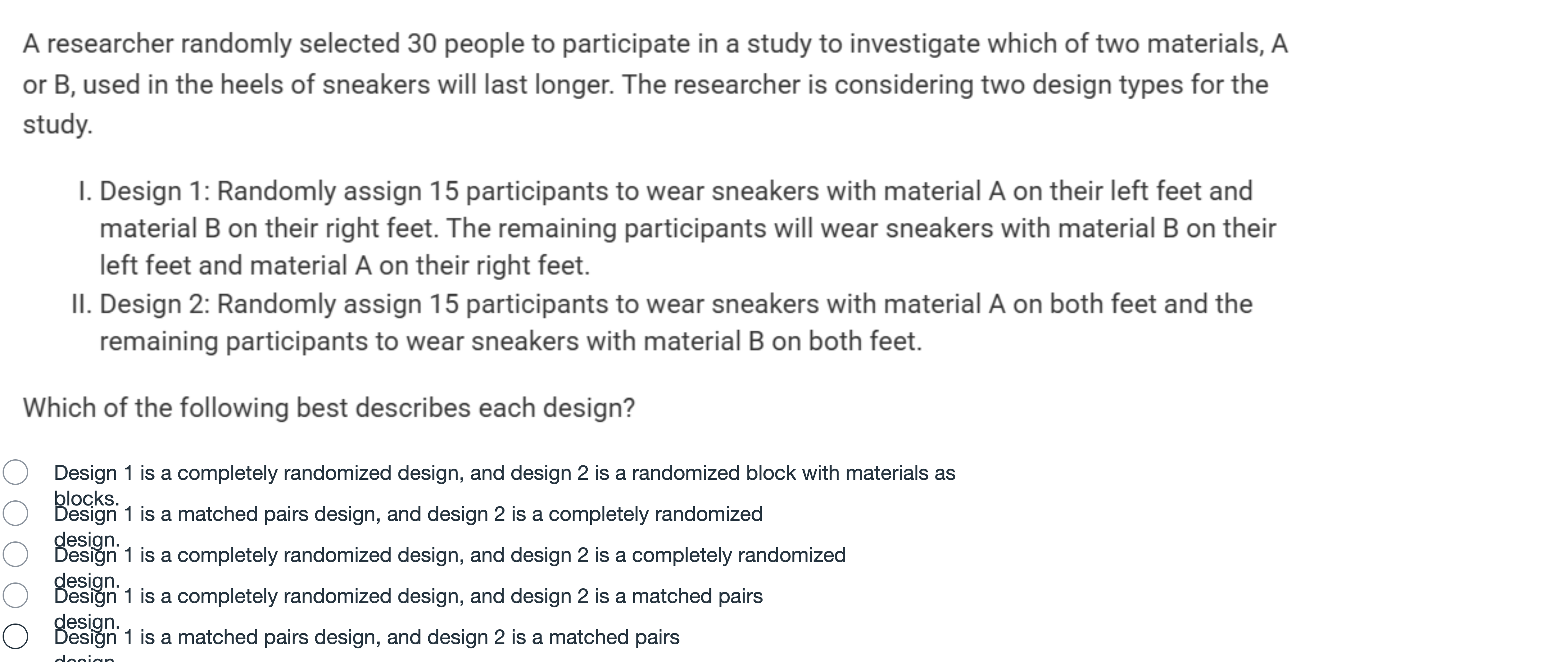Click the 'II. Design 2: Randomly assign 15 participants' line
The height and width of the screenshot is (662, 1568).
661,304
